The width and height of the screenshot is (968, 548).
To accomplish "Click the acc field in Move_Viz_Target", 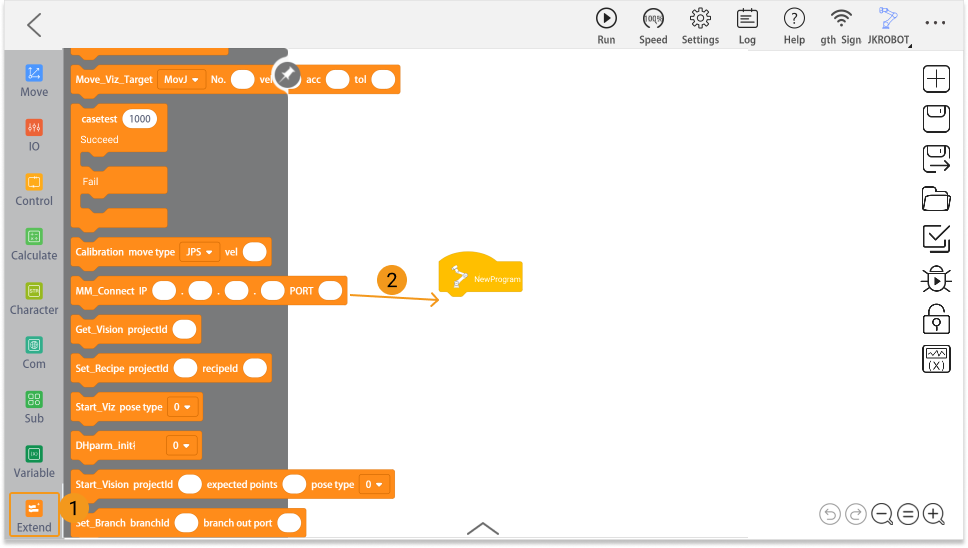I will click(x=337, y=80).
